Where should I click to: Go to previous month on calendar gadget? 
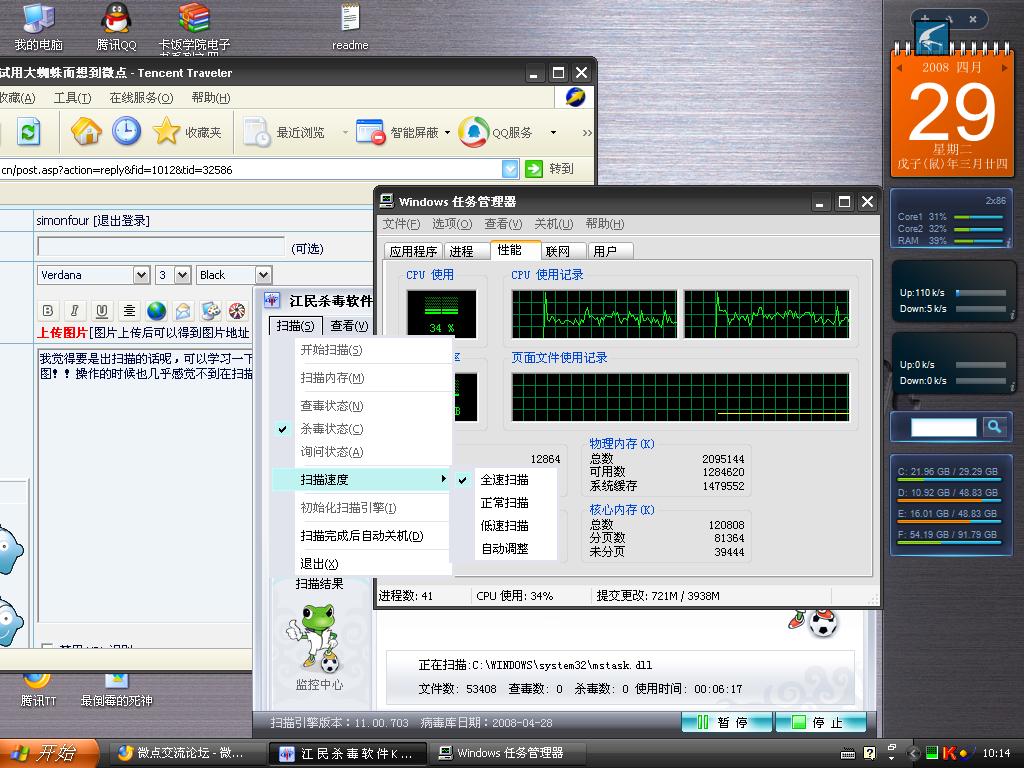(x=899, y=68)
